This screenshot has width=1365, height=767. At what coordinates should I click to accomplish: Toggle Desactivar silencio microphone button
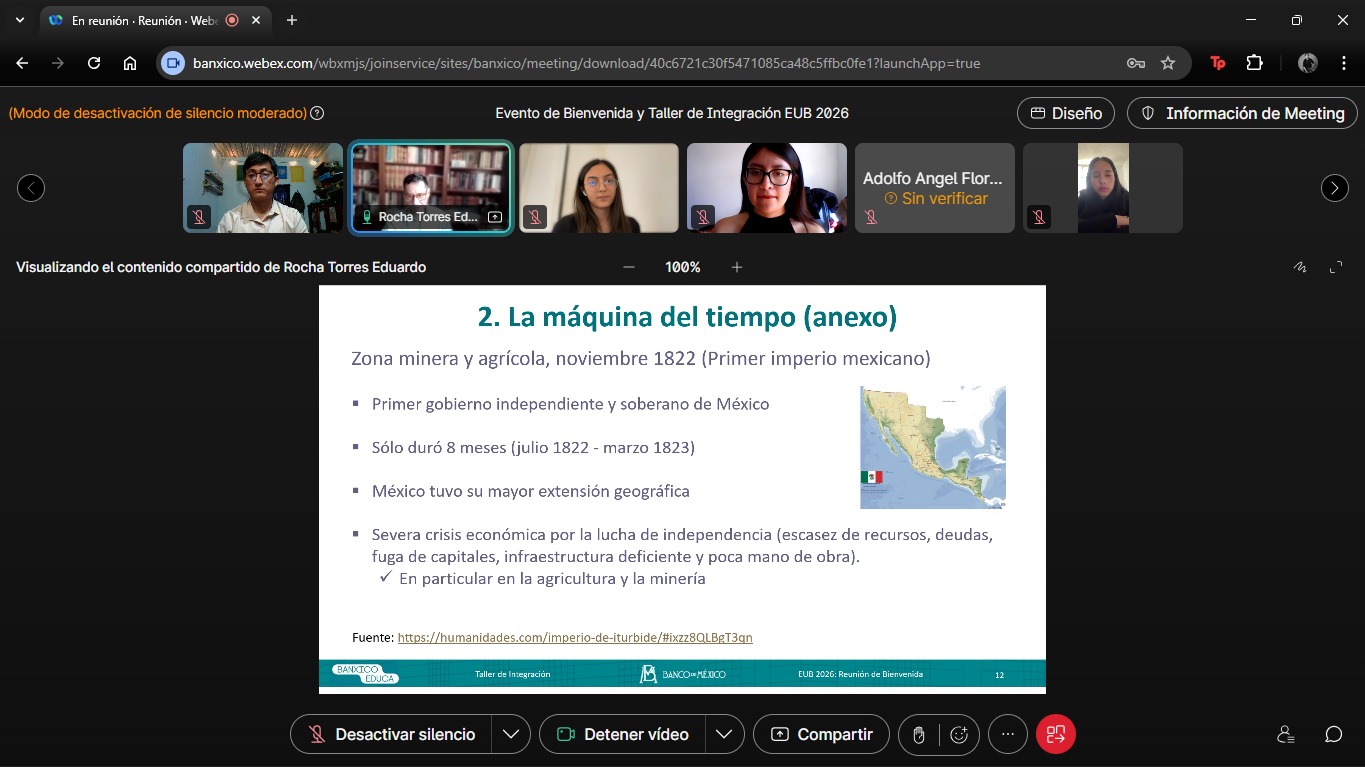click(391, 734)
